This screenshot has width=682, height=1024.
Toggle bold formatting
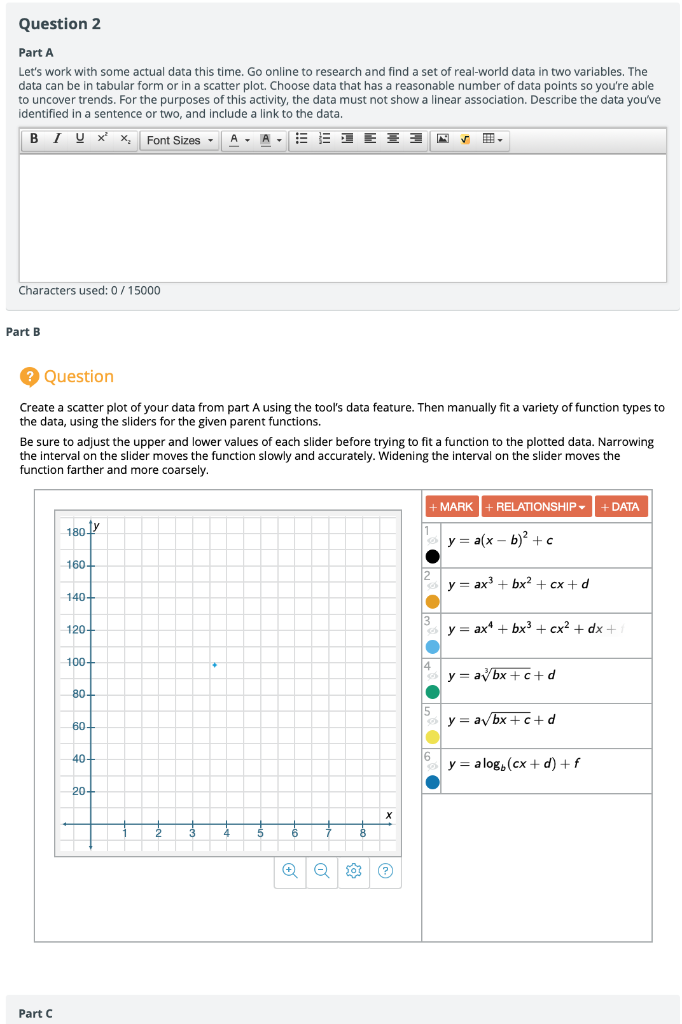pos(32,140)
